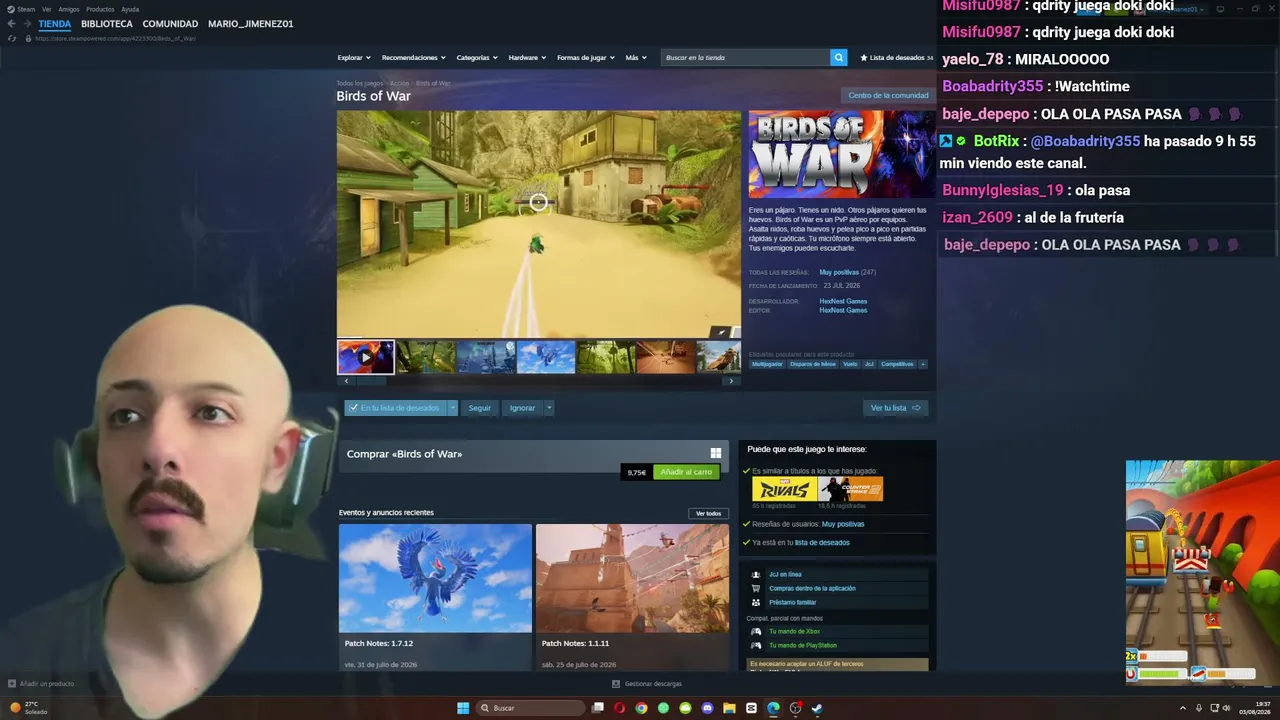Open the MARIO_JIMENEZ01 profile tab

click(x=251, y=24)
